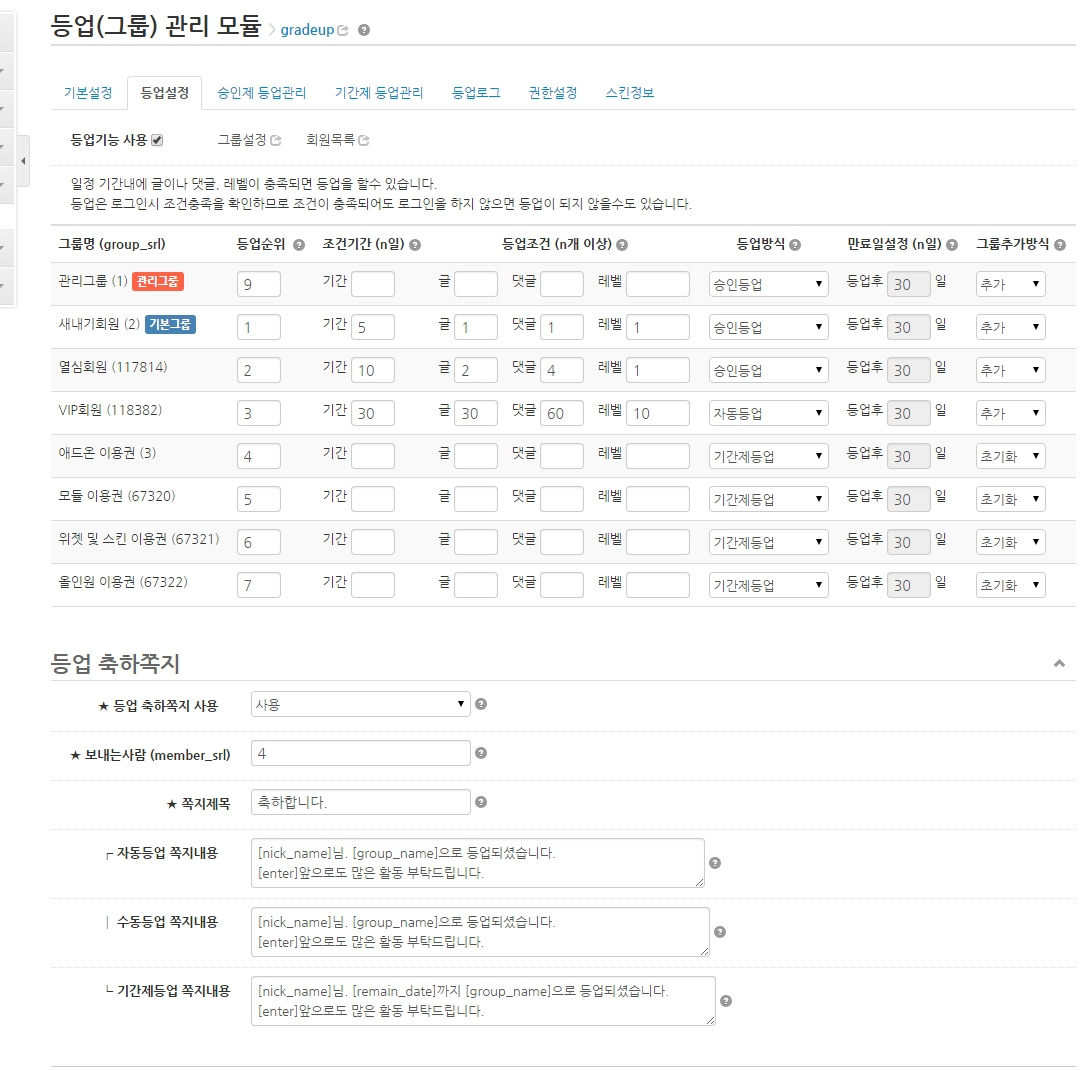Focus 글 field for 열심회원 row
The width and height of the screenshot is (1089, 1071).
476,370
